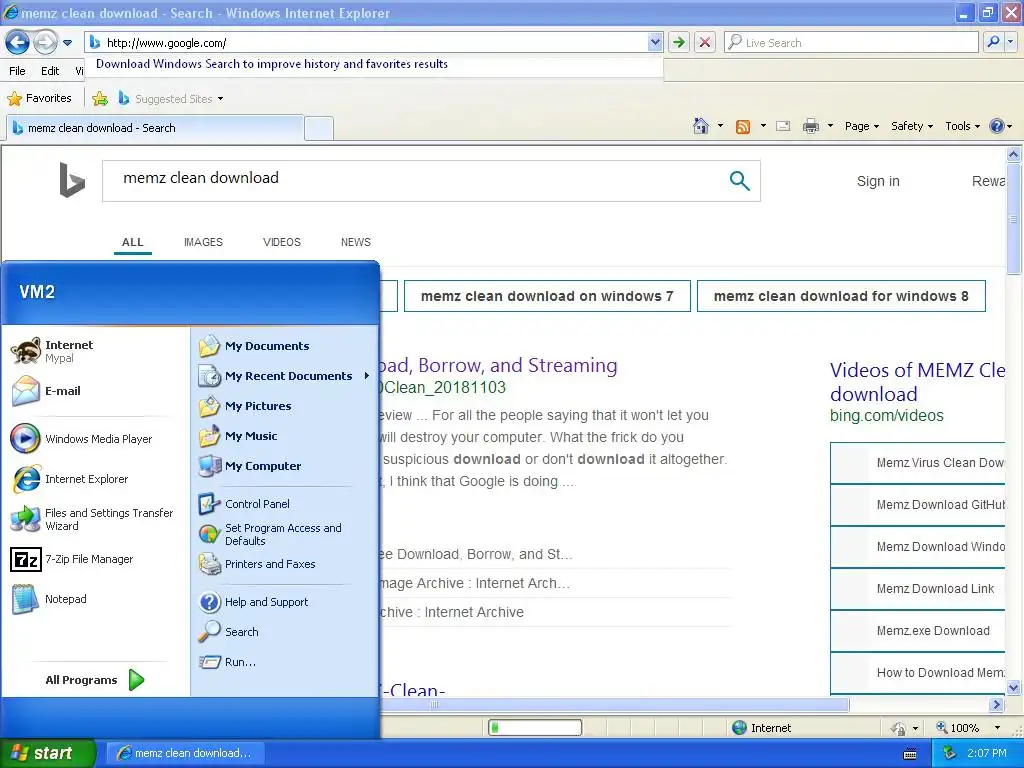Click the Add to Favorites bar icon
This screenshot has width=1024, height=768.
pos(100,99)
